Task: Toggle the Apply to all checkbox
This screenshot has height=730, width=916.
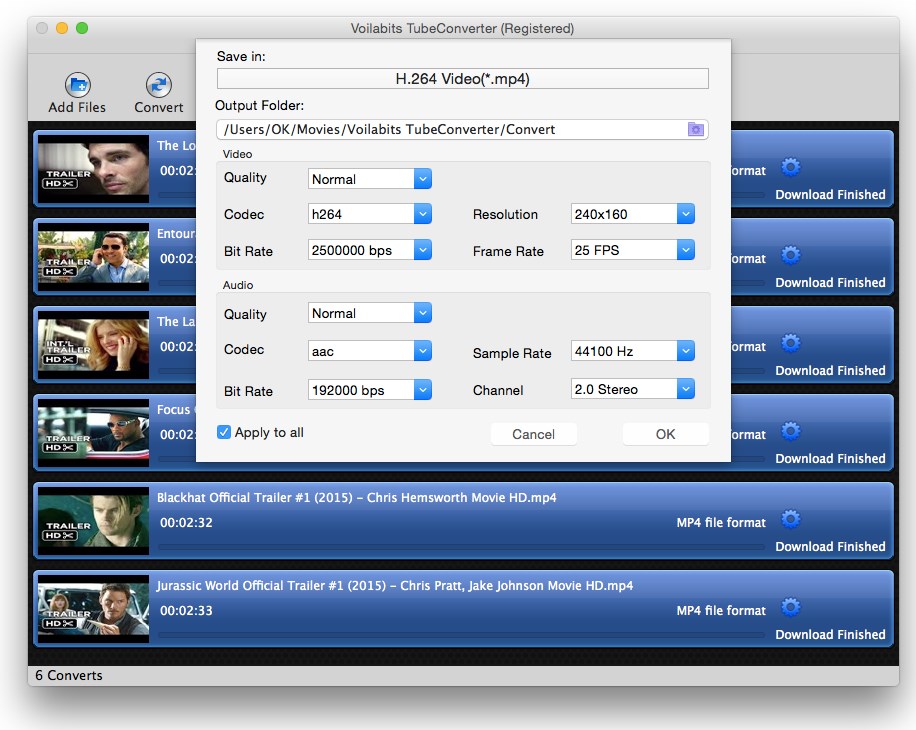Action: (x=224, y=432)
